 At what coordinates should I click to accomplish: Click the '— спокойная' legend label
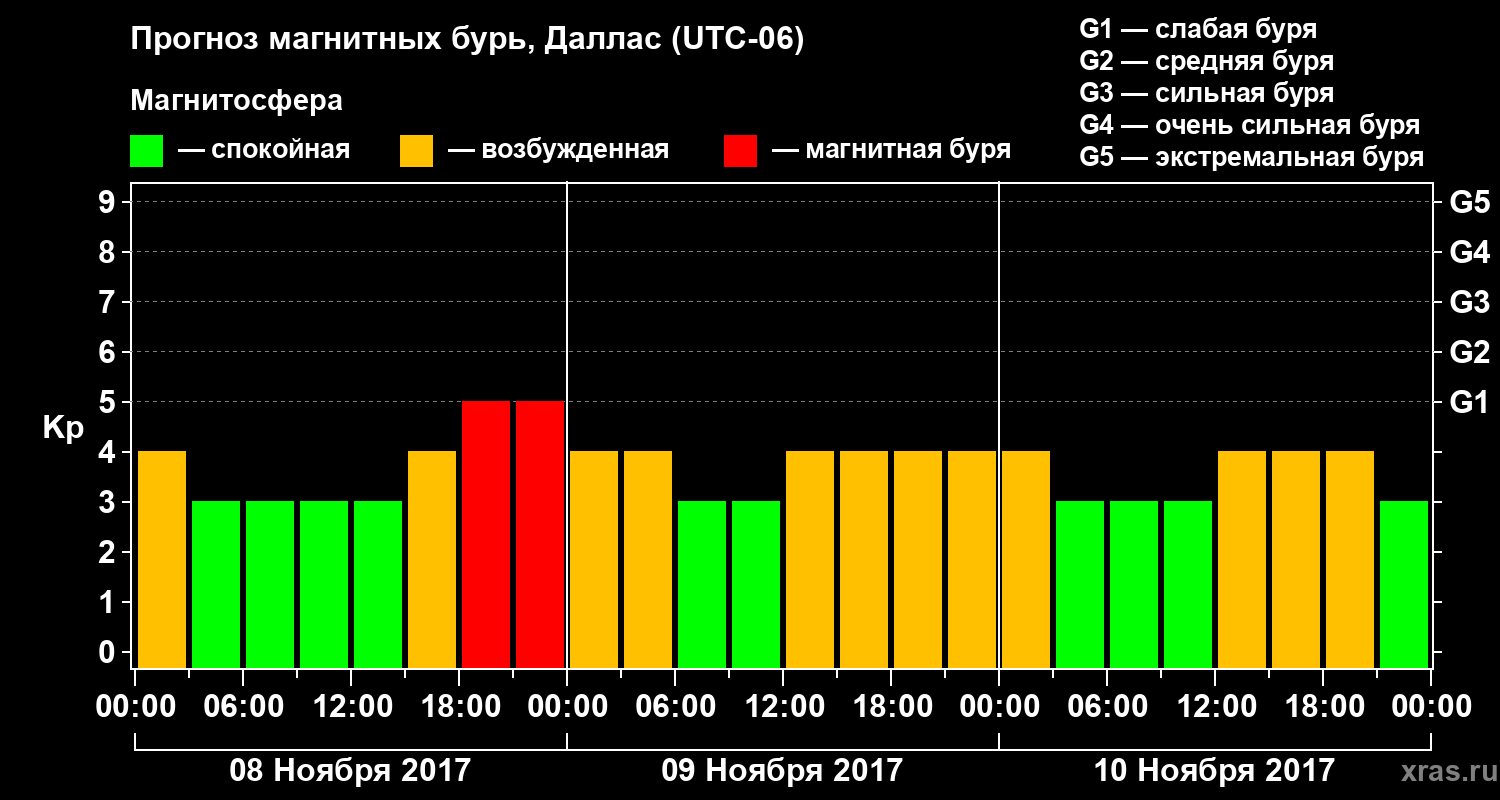coord(264,151)
